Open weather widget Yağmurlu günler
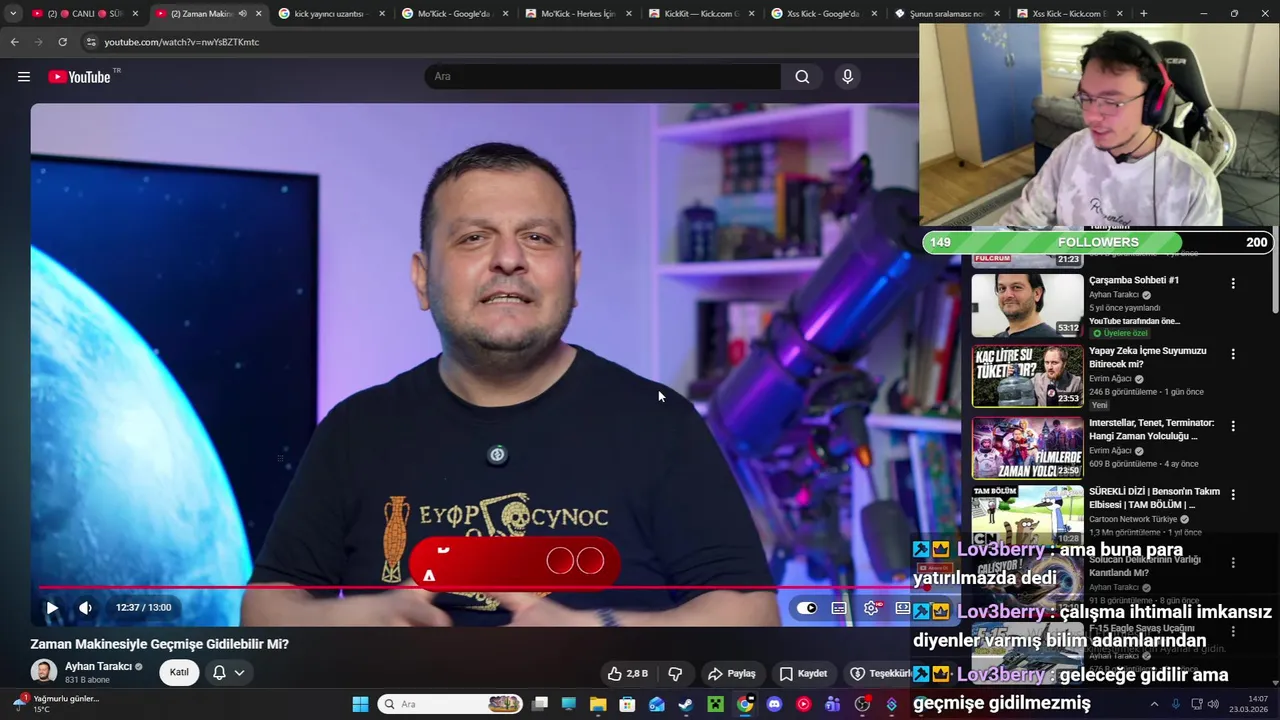 click(x=57, y=703)
